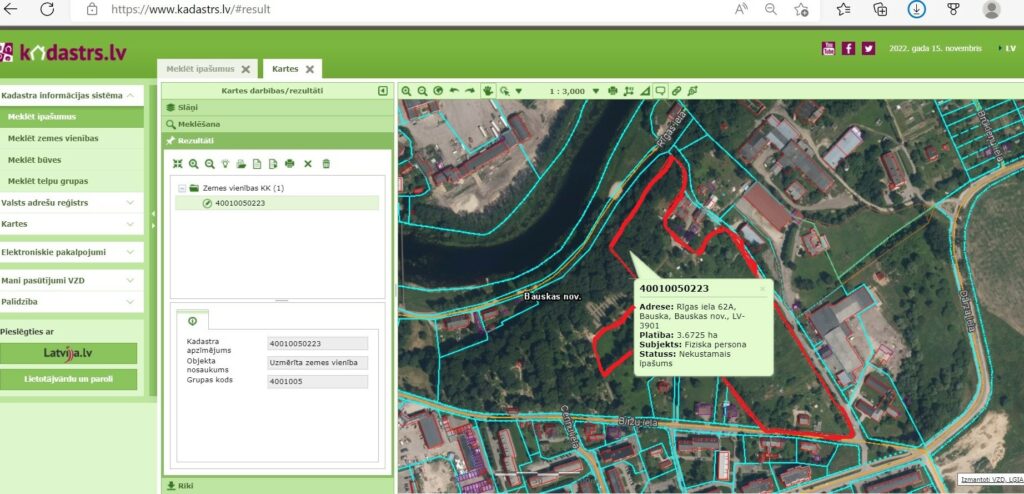Collapse the Zemes vienības KK tree node
The height and width of the screenshot is (494, 1024).
click(x=181, y=188)
